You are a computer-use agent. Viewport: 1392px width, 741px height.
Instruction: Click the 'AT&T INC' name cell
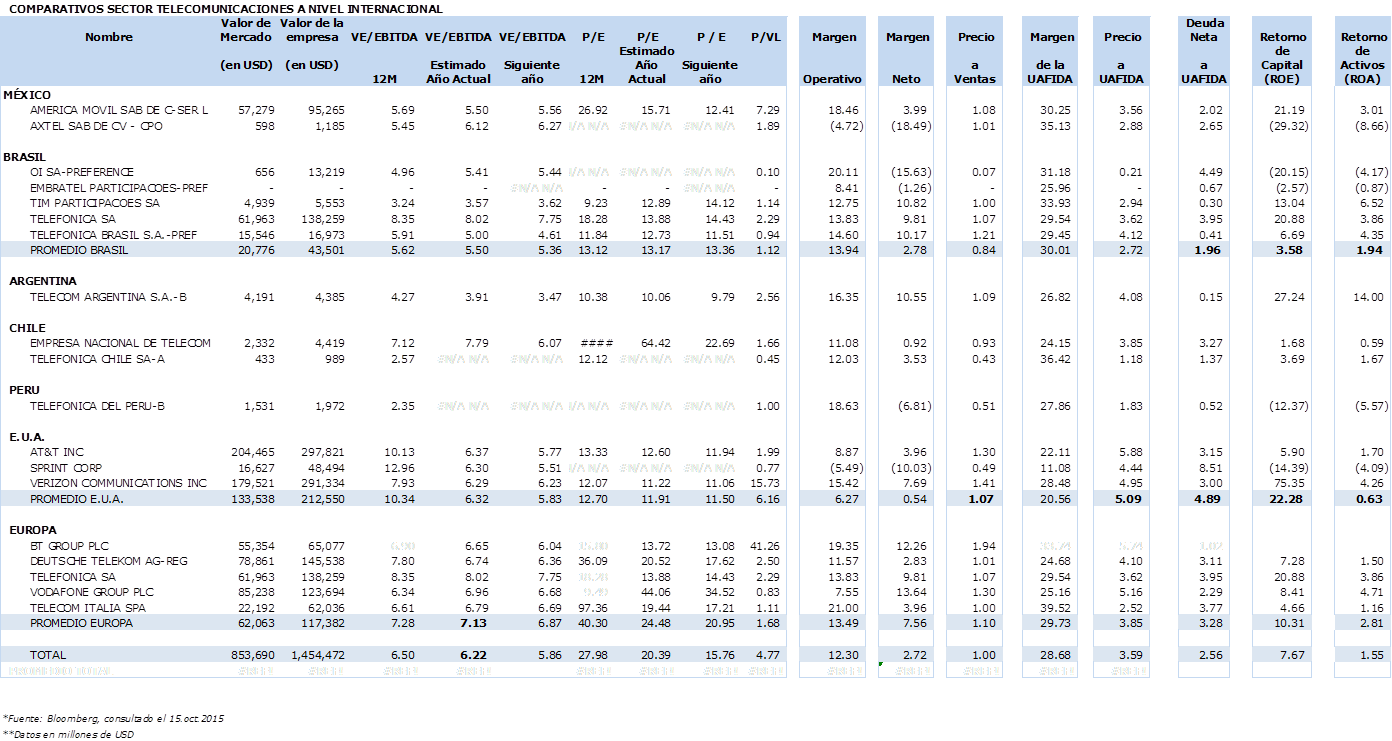click(x=57, y=453)
